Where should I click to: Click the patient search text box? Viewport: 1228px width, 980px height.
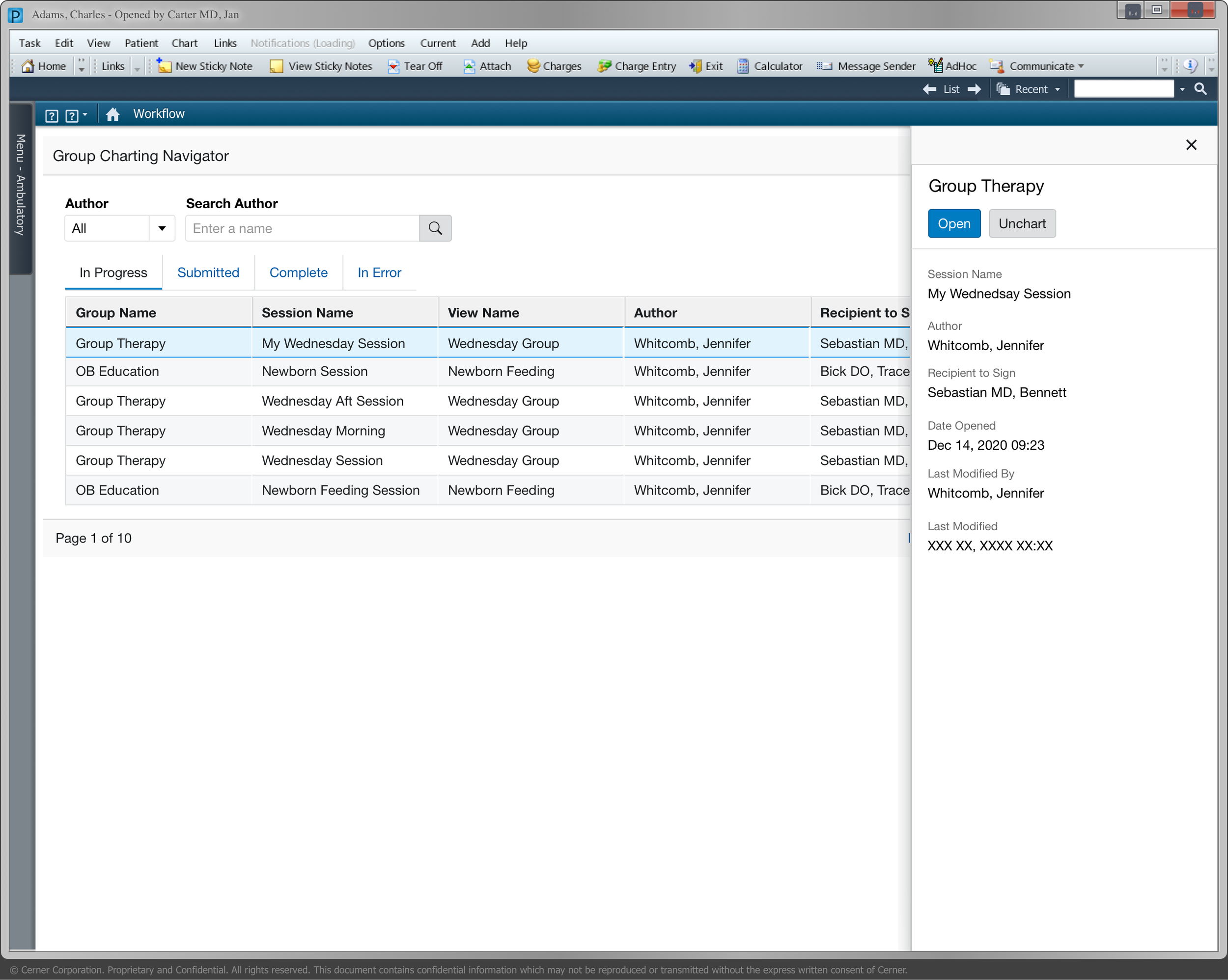(1123, 89)
